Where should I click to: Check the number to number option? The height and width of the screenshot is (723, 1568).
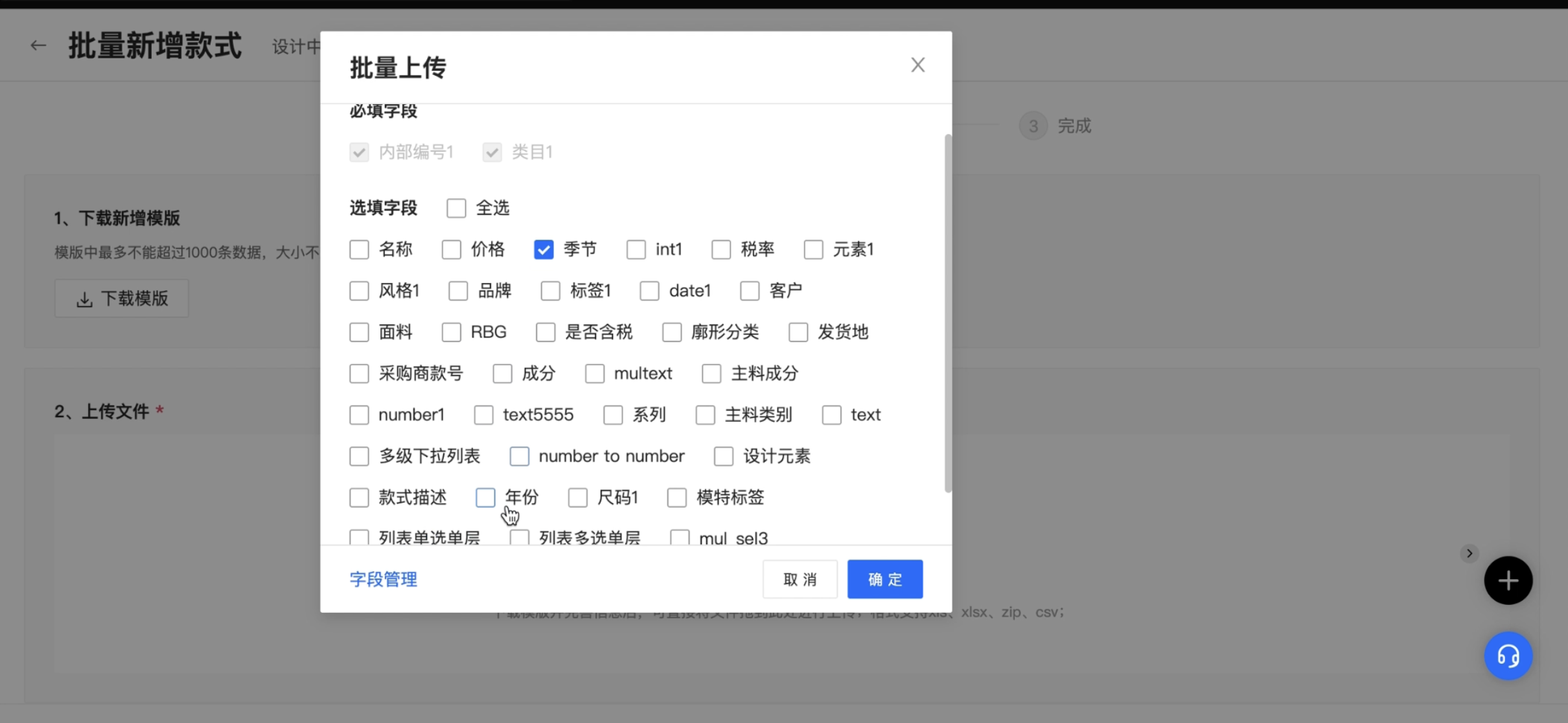tap(519, 456)
